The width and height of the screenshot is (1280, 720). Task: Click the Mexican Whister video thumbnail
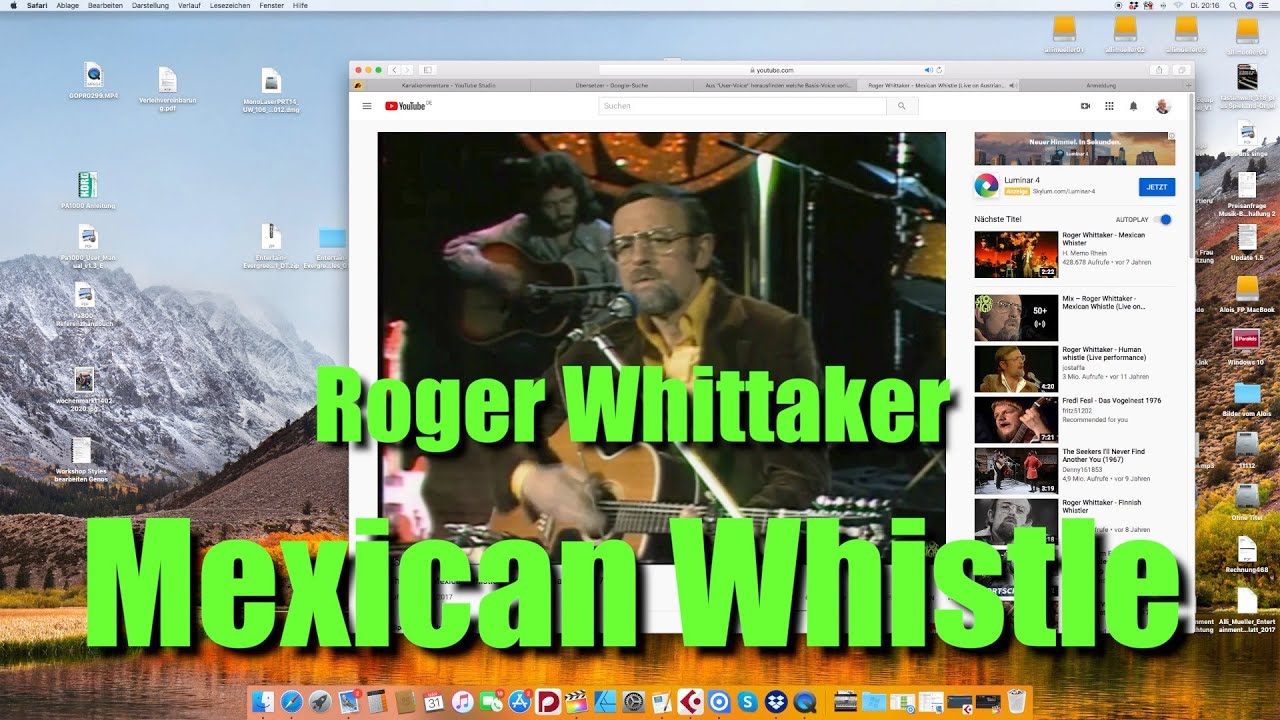[1016, 254]
